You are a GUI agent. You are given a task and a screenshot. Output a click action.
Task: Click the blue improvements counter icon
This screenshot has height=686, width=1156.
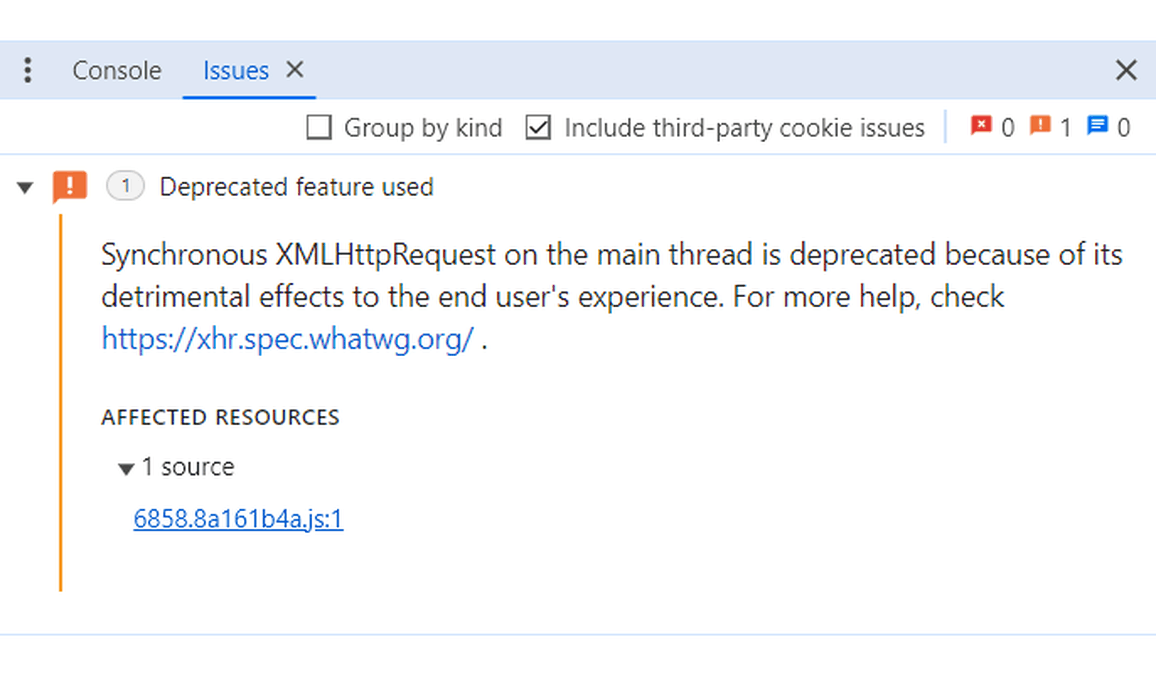pos(1098,126)
